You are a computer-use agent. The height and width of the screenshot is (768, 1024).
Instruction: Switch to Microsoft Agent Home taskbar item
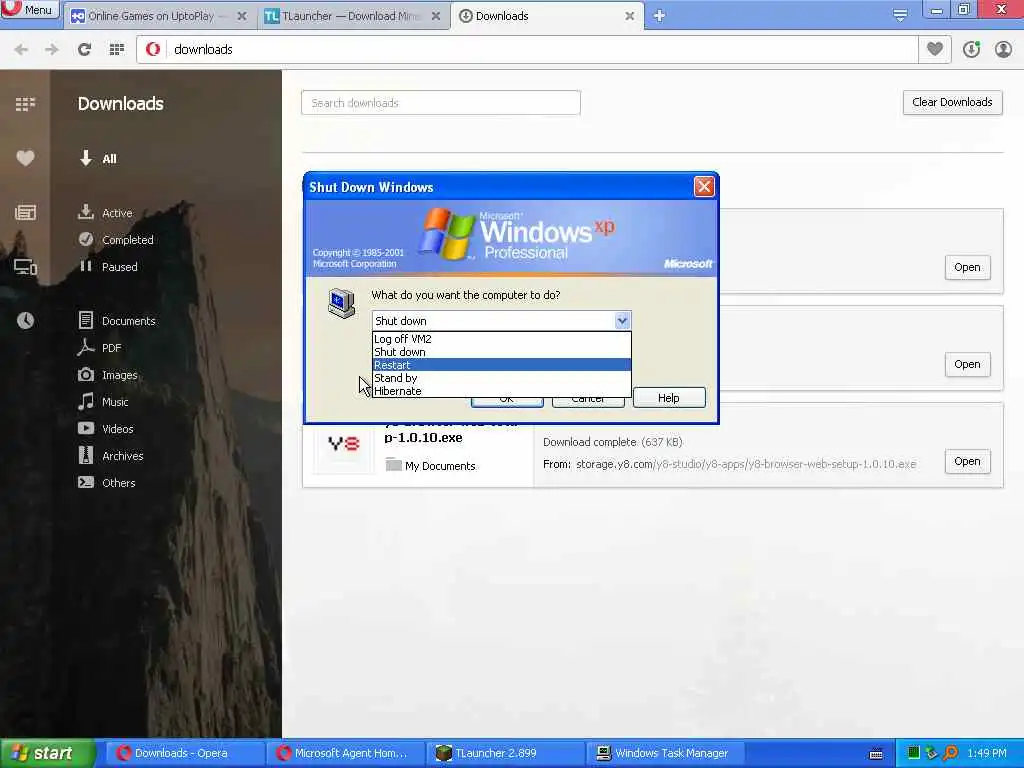click(346, 753)
